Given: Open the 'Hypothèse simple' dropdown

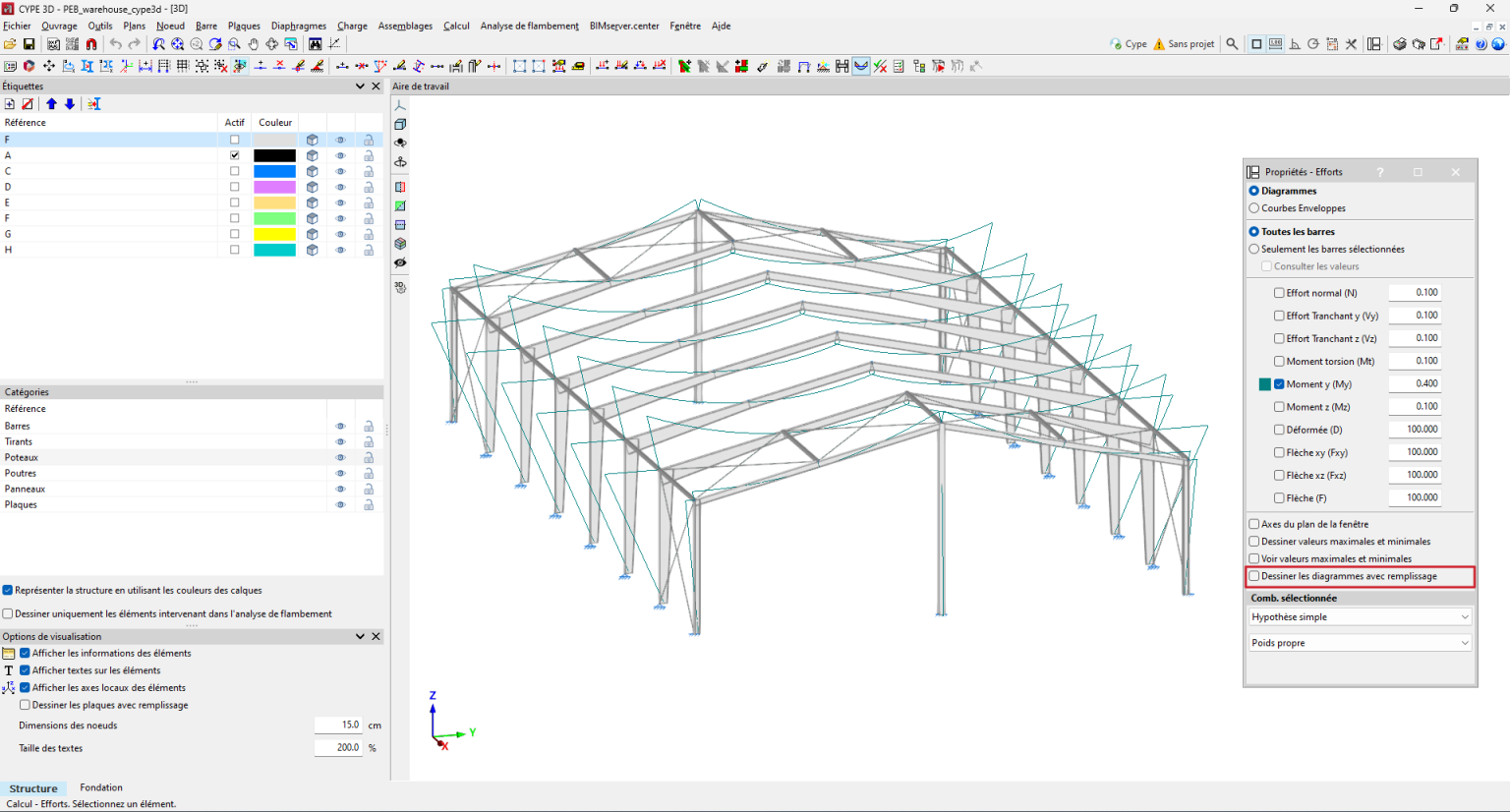Looking at the screenshot, I should coord(1360,617).
